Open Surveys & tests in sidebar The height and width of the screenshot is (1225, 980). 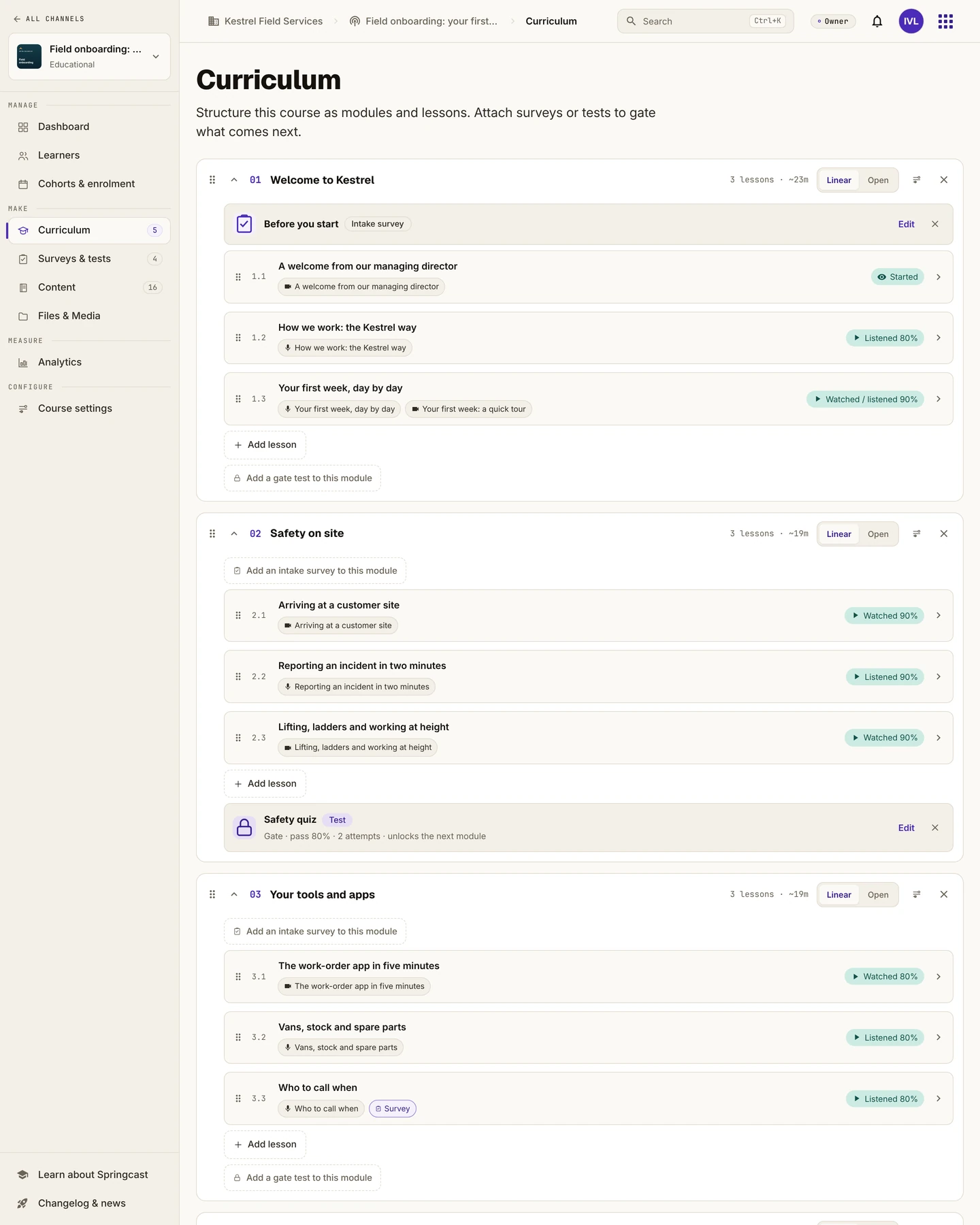tap(89, 259)
